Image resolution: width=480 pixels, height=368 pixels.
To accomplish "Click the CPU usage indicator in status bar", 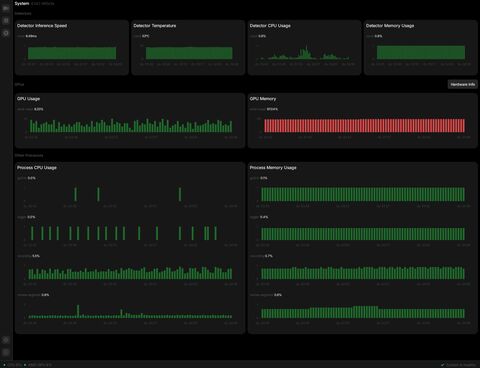I will click(13, 365).
